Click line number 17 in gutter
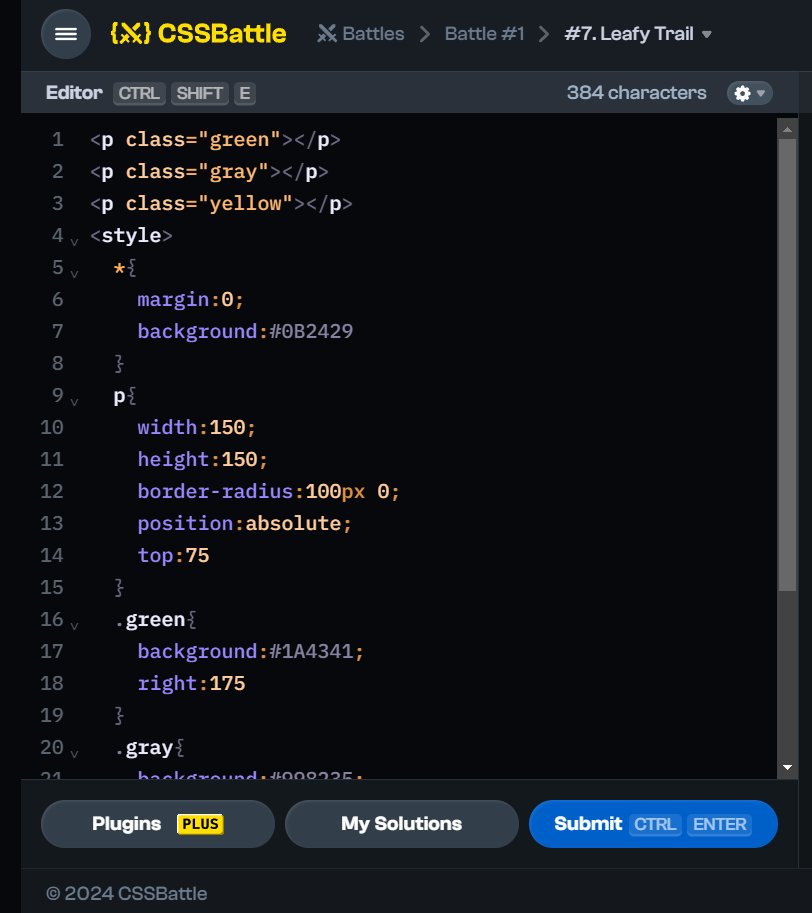Viewport: 812px width, 913px height. click(52, 652)
